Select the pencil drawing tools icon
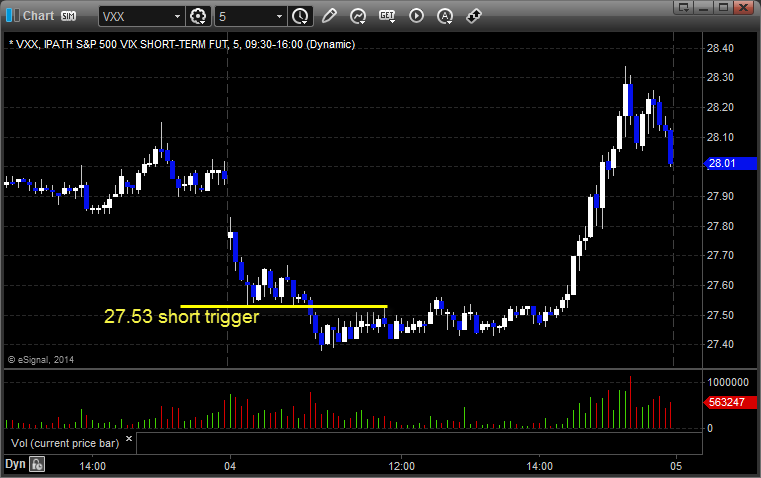Viewport: 761px width, 478px height. click(329, 16)
